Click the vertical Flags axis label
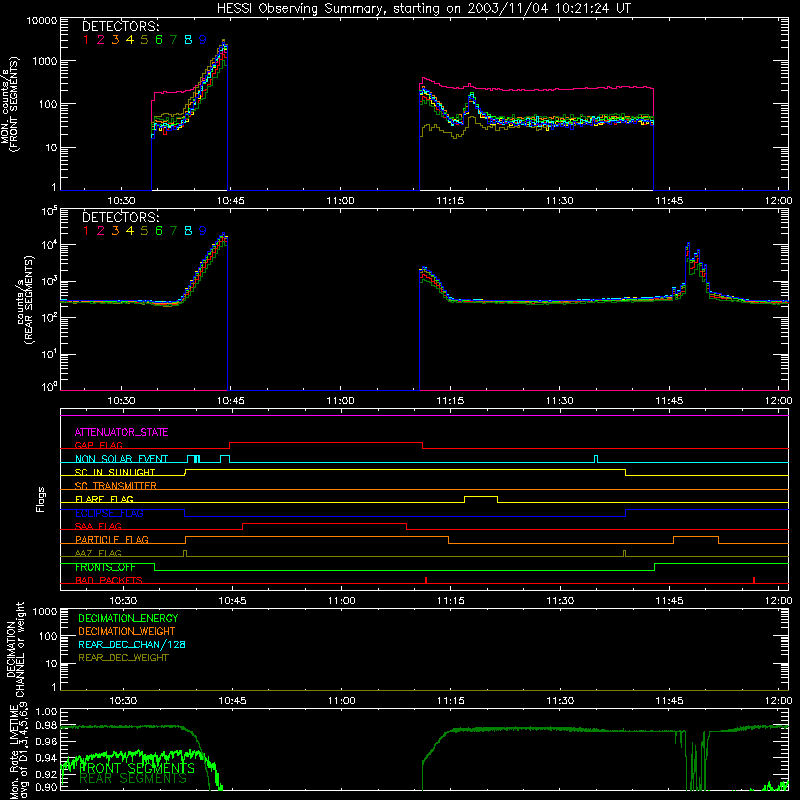Screen dimensions: 800x800 (x=41, y=499)
